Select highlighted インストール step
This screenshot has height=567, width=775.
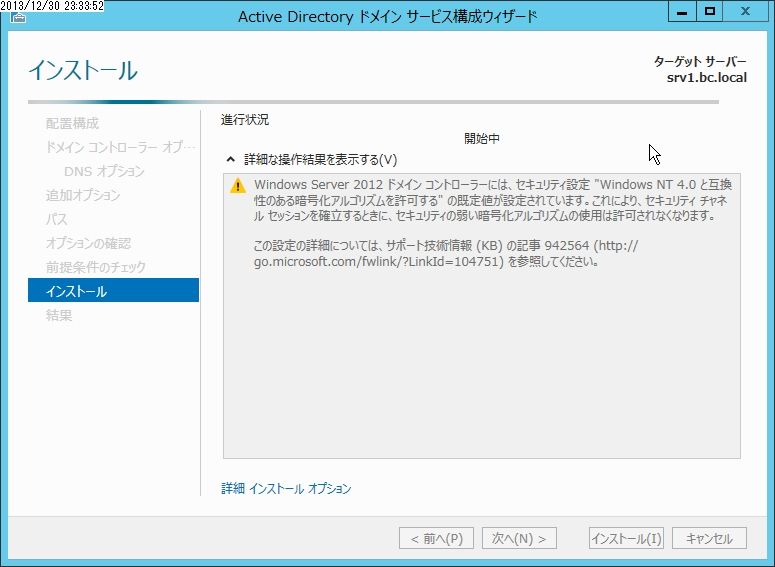click(x=114, y=290)
